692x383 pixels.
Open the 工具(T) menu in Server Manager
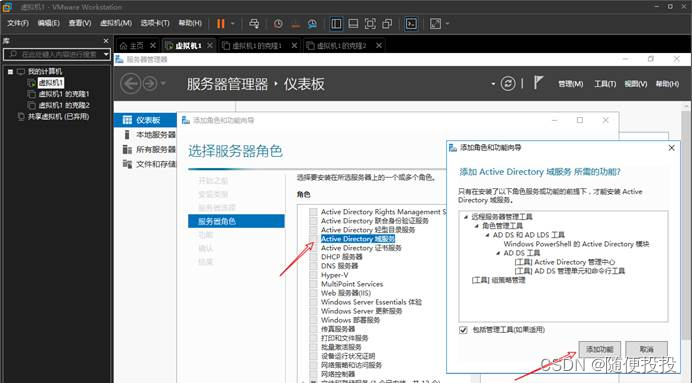605,84
